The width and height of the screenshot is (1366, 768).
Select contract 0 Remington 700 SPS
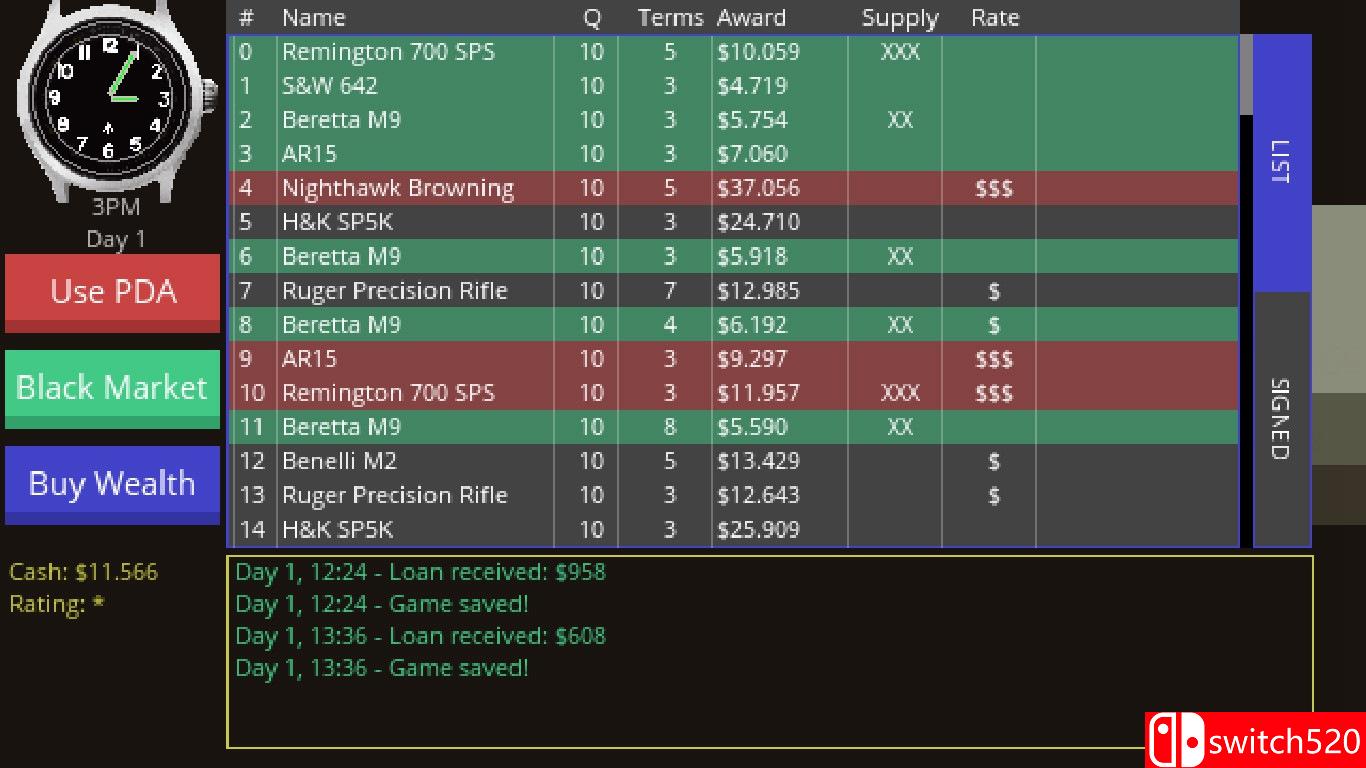pos(388,52)
